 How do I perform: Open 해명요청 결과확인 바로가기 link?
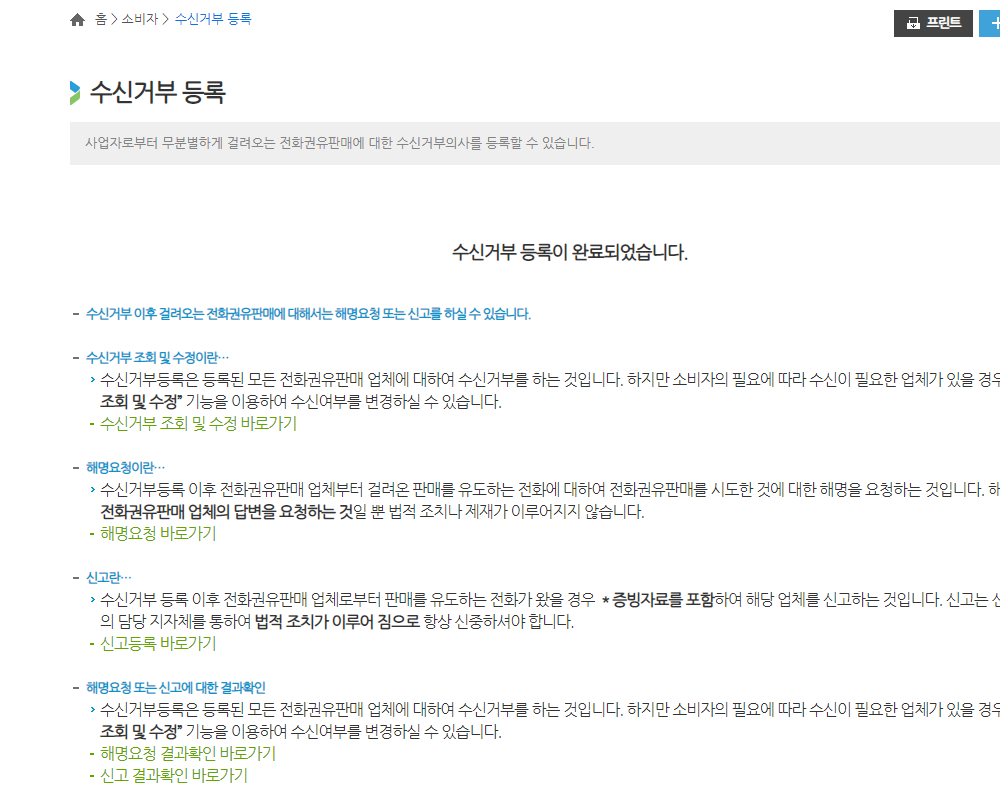(188, 754)
